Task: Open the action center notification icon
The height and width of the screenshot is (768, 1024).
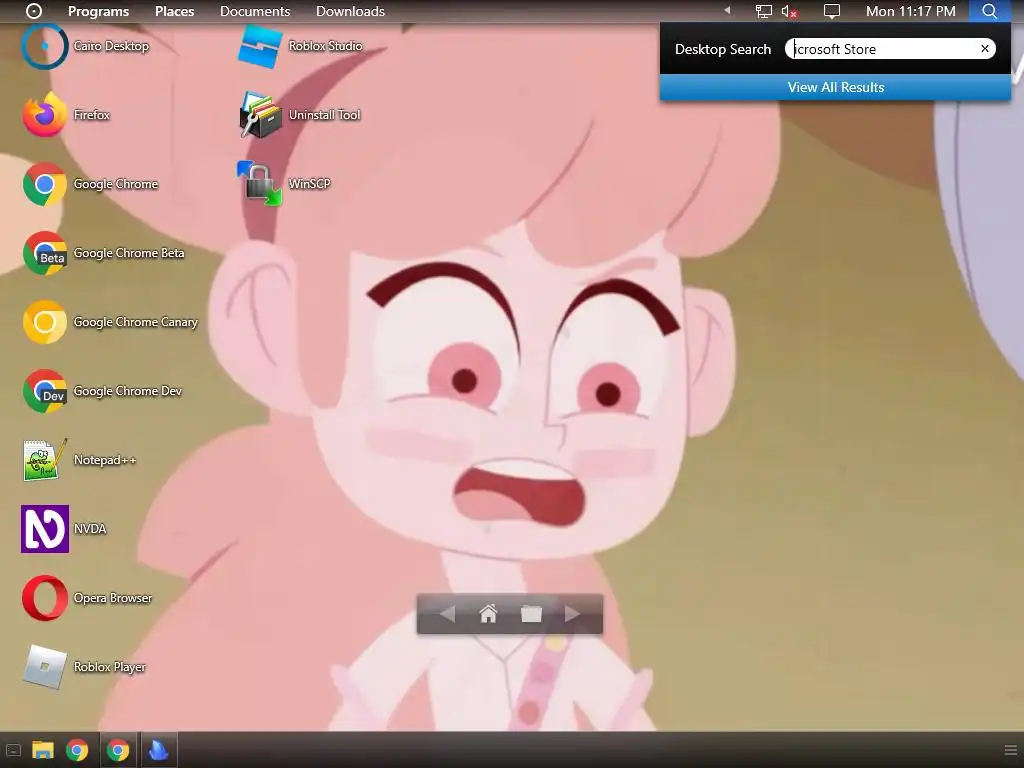Action: pyautogui.click(x=831, y=11)
